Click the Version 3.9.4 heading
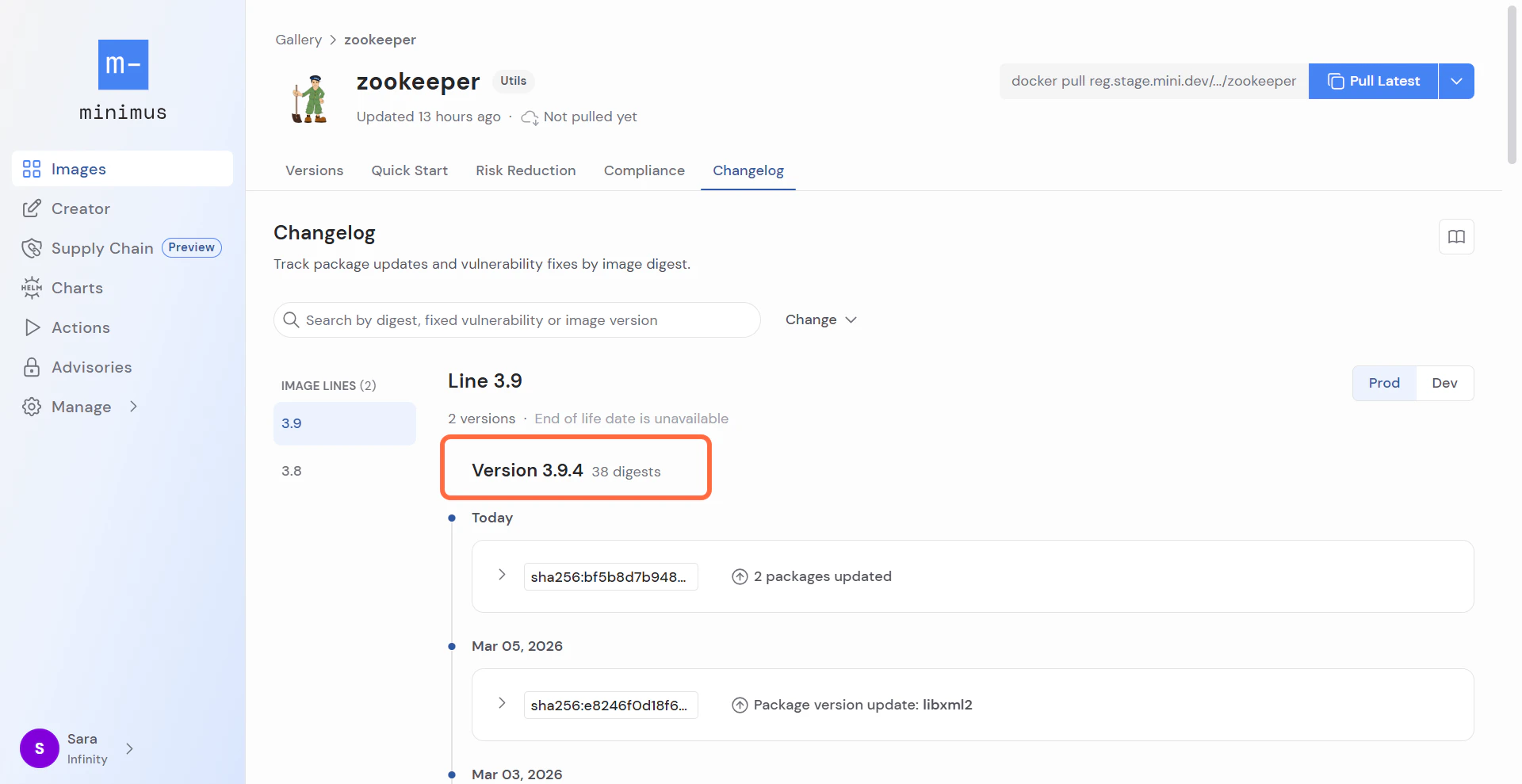1522x784 pixels. [x=527, y=470]
